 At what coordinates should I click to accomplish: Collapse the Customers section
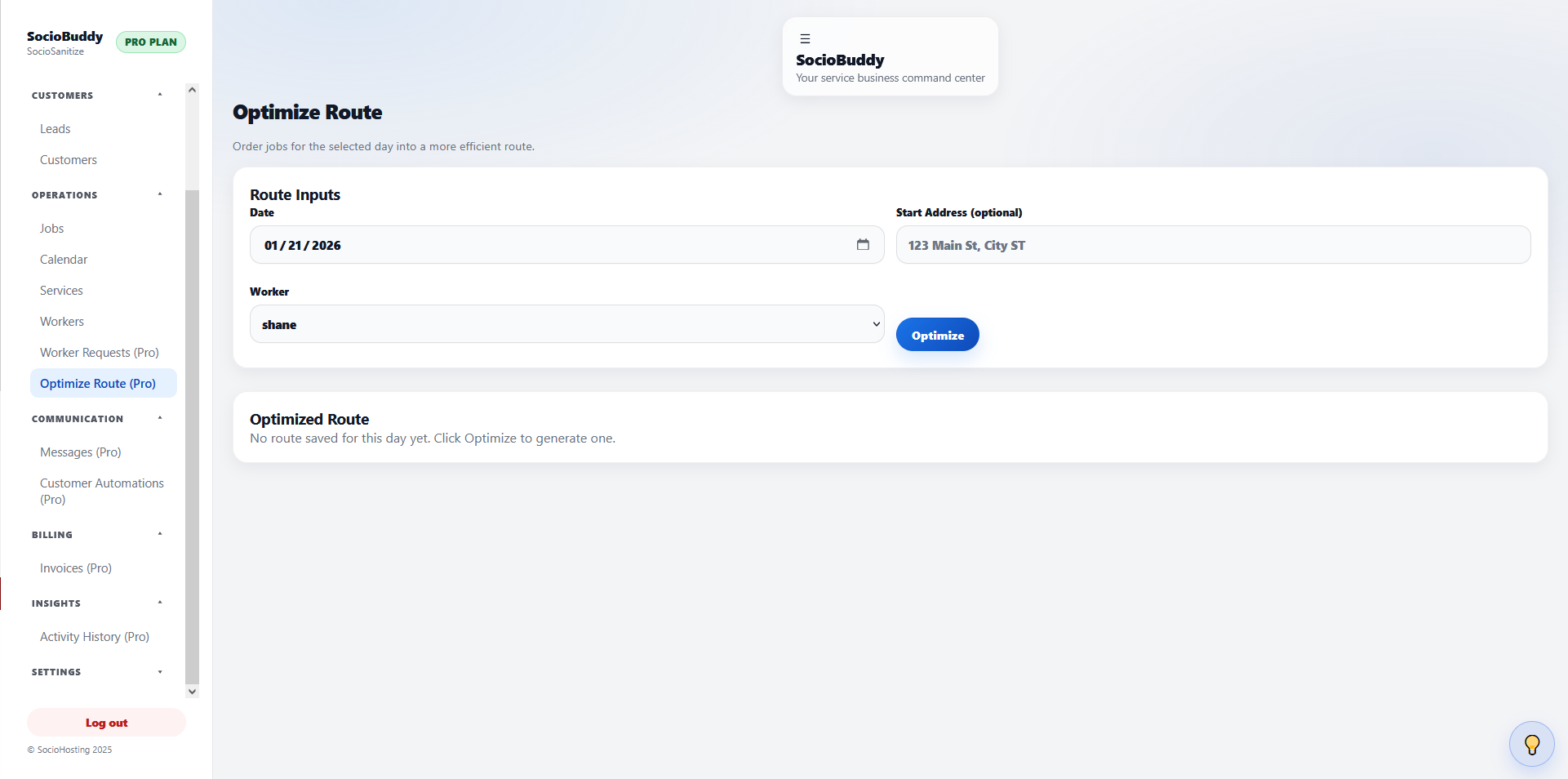pos(160,95)
